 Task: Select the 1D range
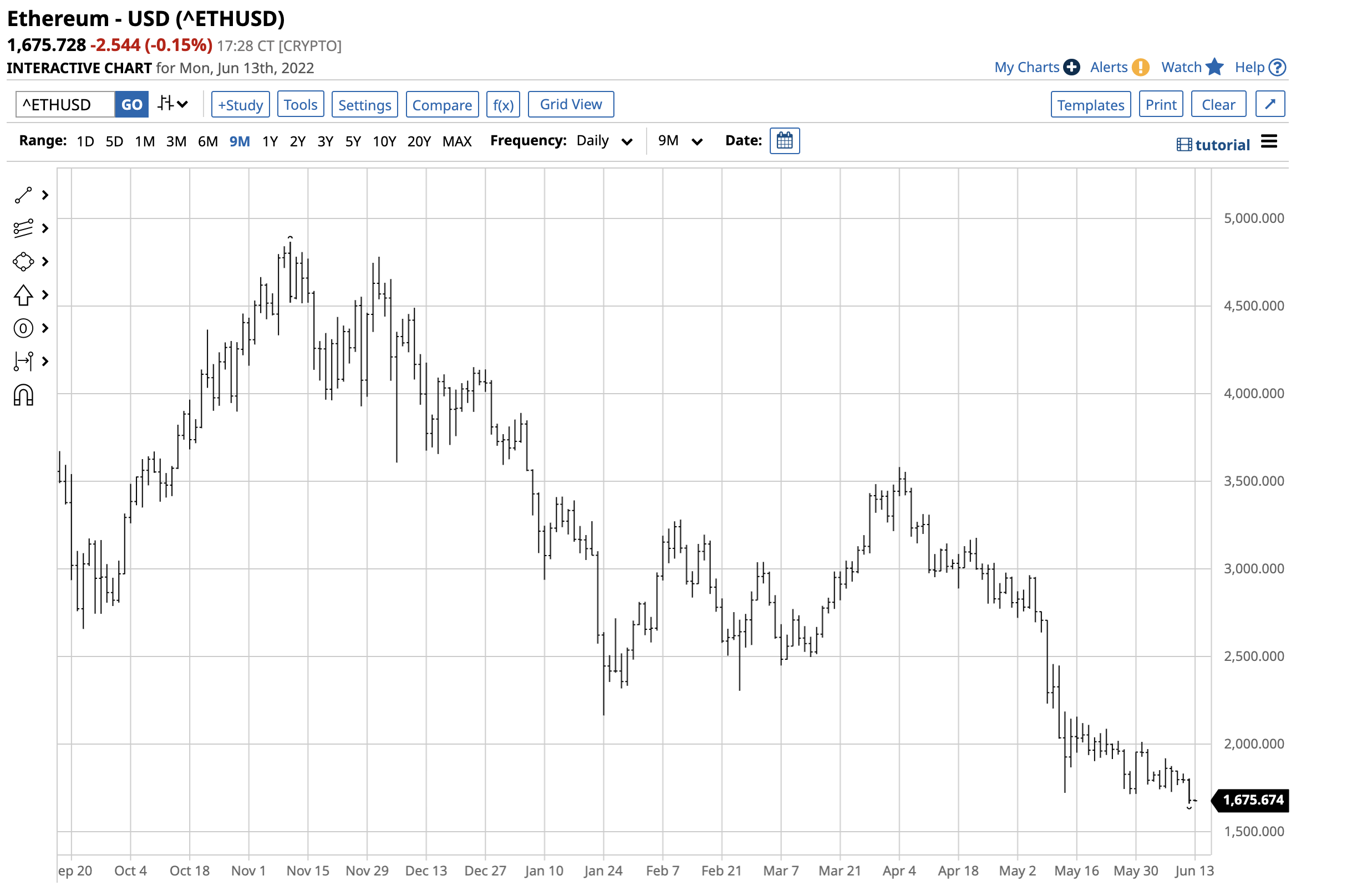[x=85, y=141]
